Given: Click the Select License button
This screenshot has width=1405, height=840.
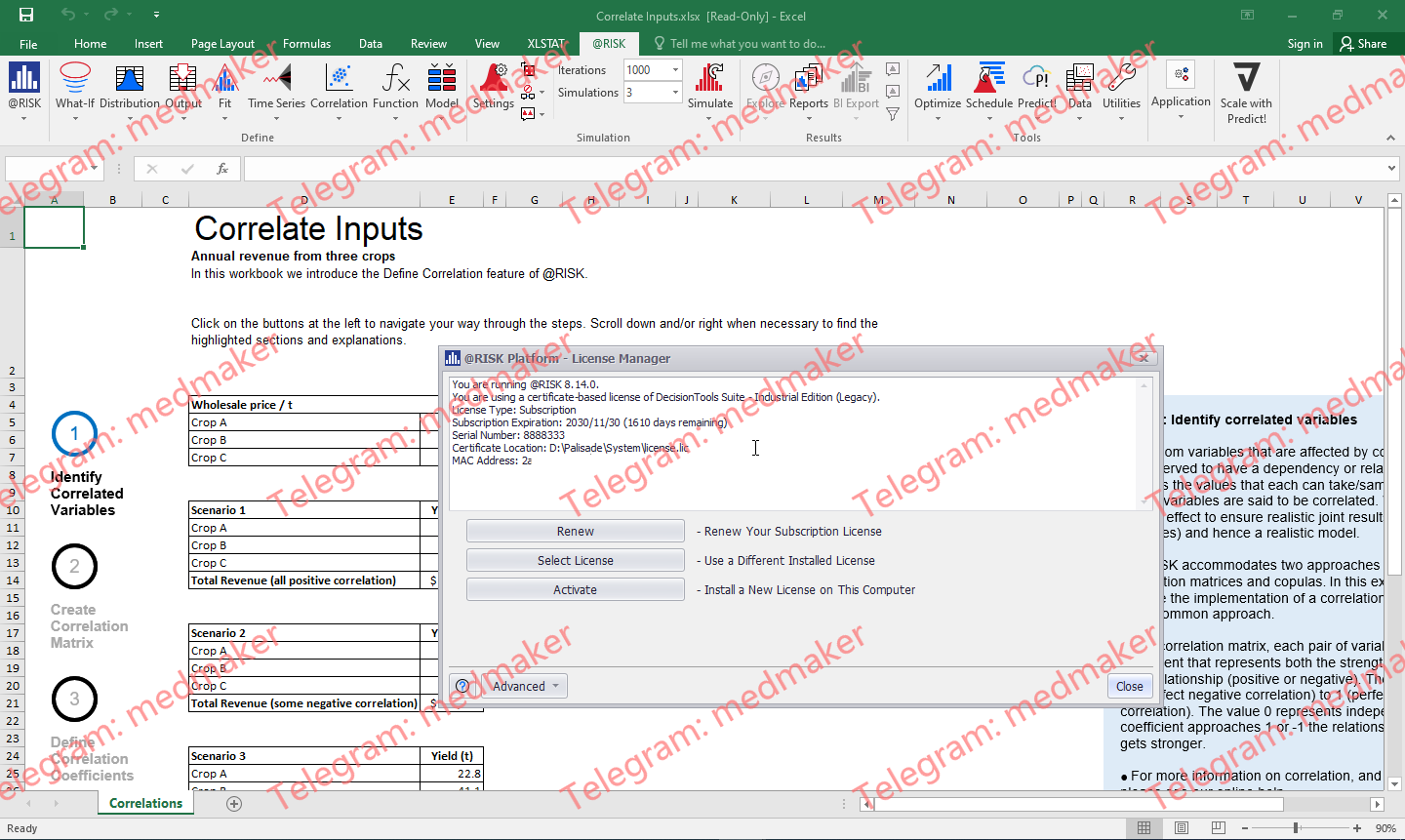Looking at the screenshot, I should [x=576, y=561].
